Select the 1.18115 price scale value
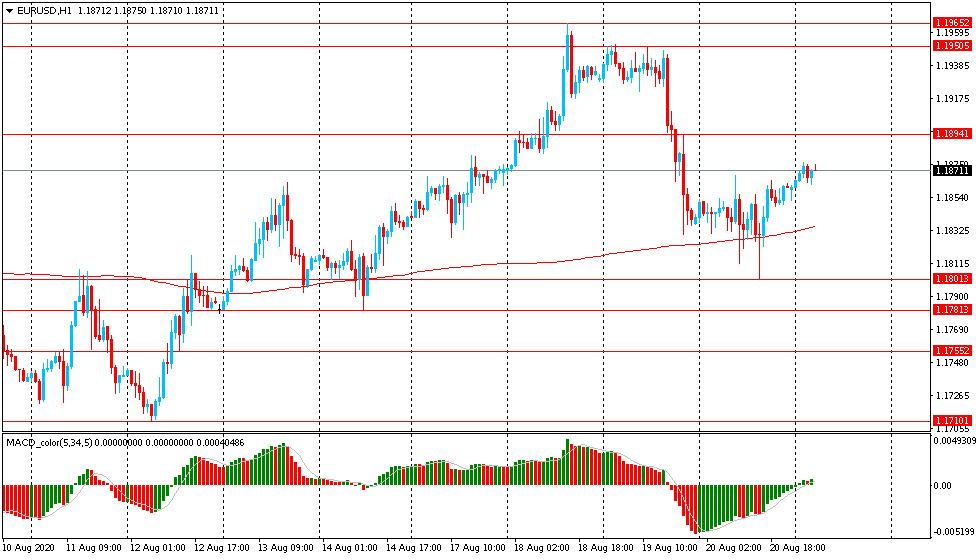Image resolution: width=976 pixels, height=559 pixels. (x=953, y=264)
